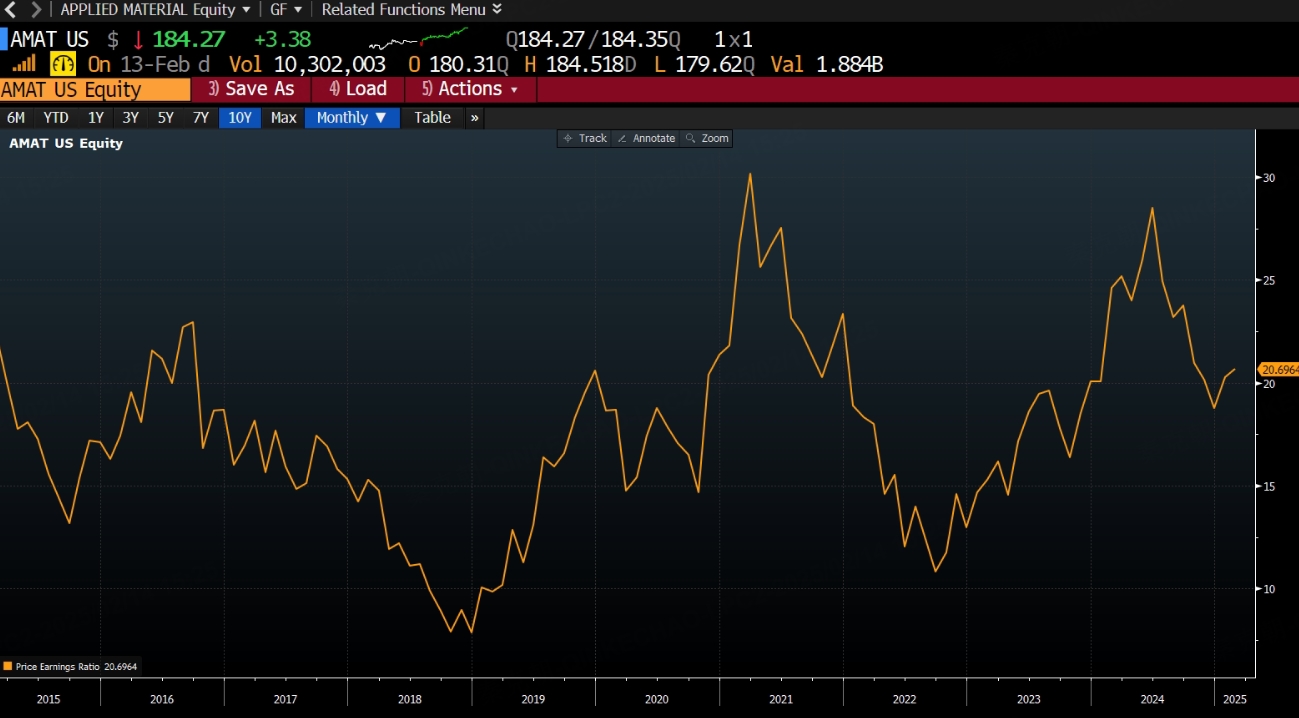Click the Load button

click(358, 89)
